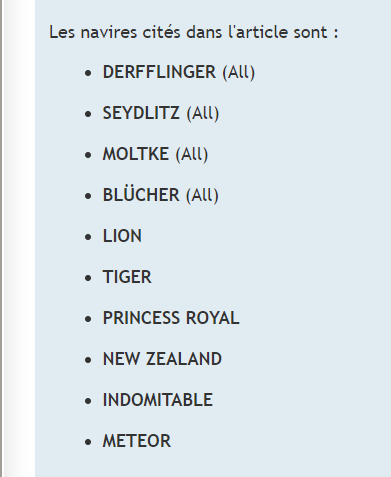Open the BLÜCHER ship link

(x=141, y=195)
